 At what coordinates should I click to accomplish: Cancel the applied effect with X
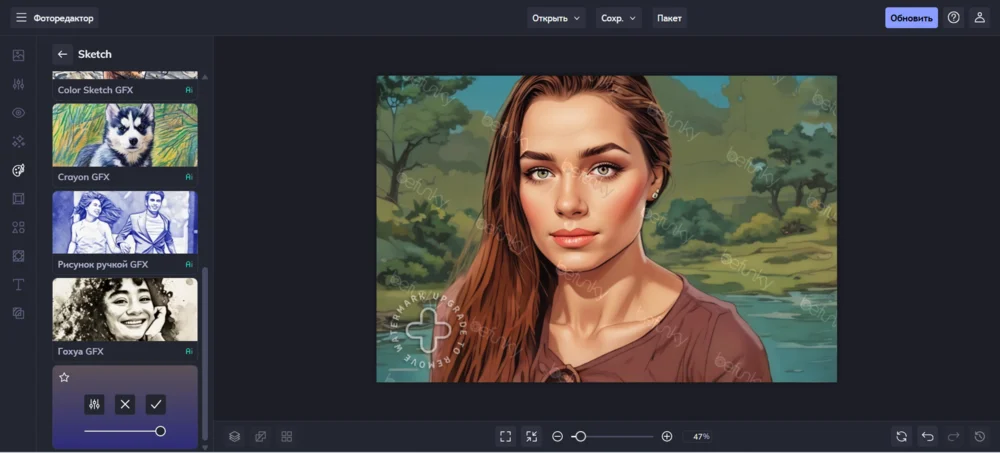pos(125,404)
